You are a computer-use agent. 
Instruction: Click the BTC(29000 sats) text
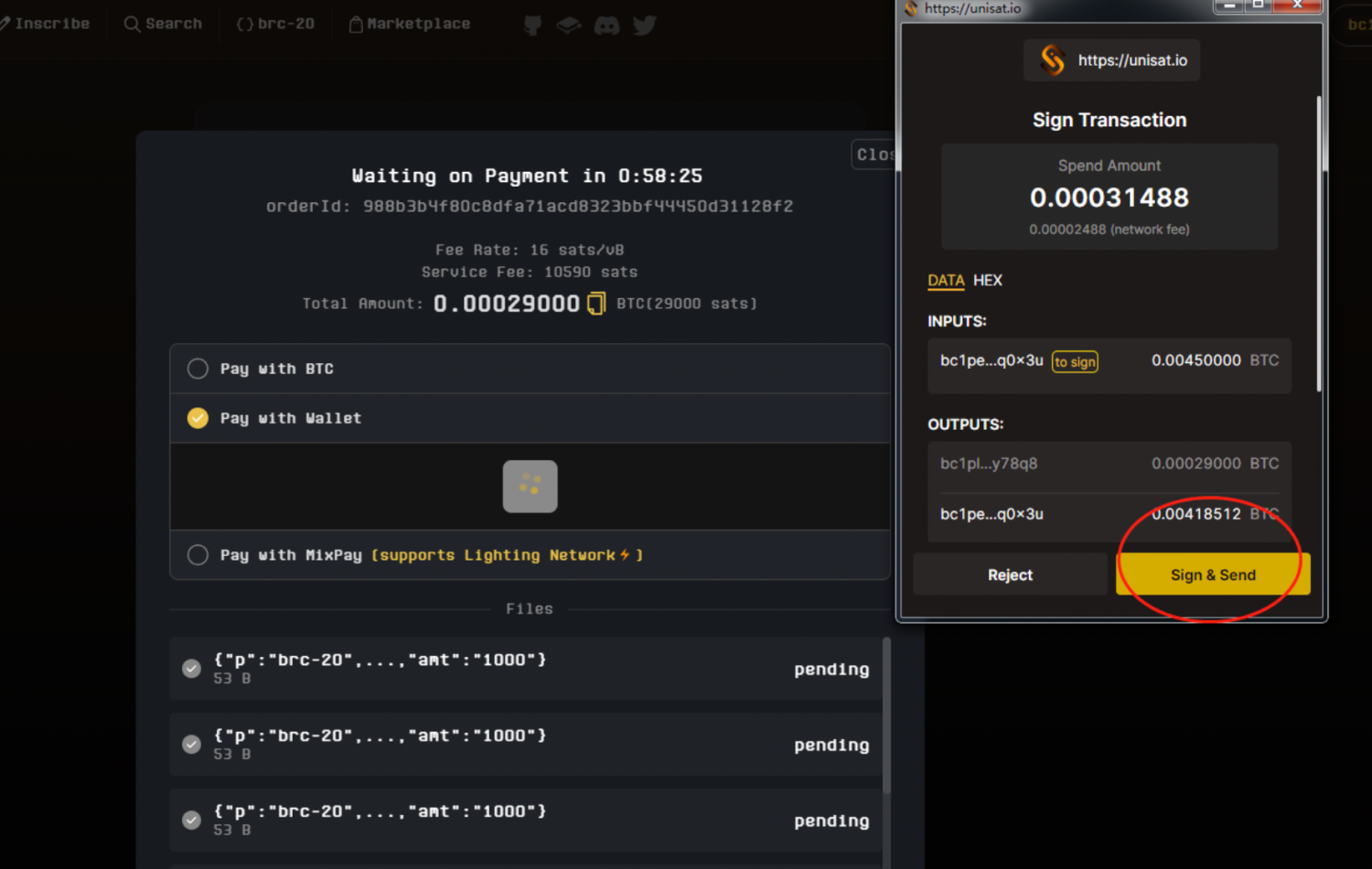click(x=687, y=304)
